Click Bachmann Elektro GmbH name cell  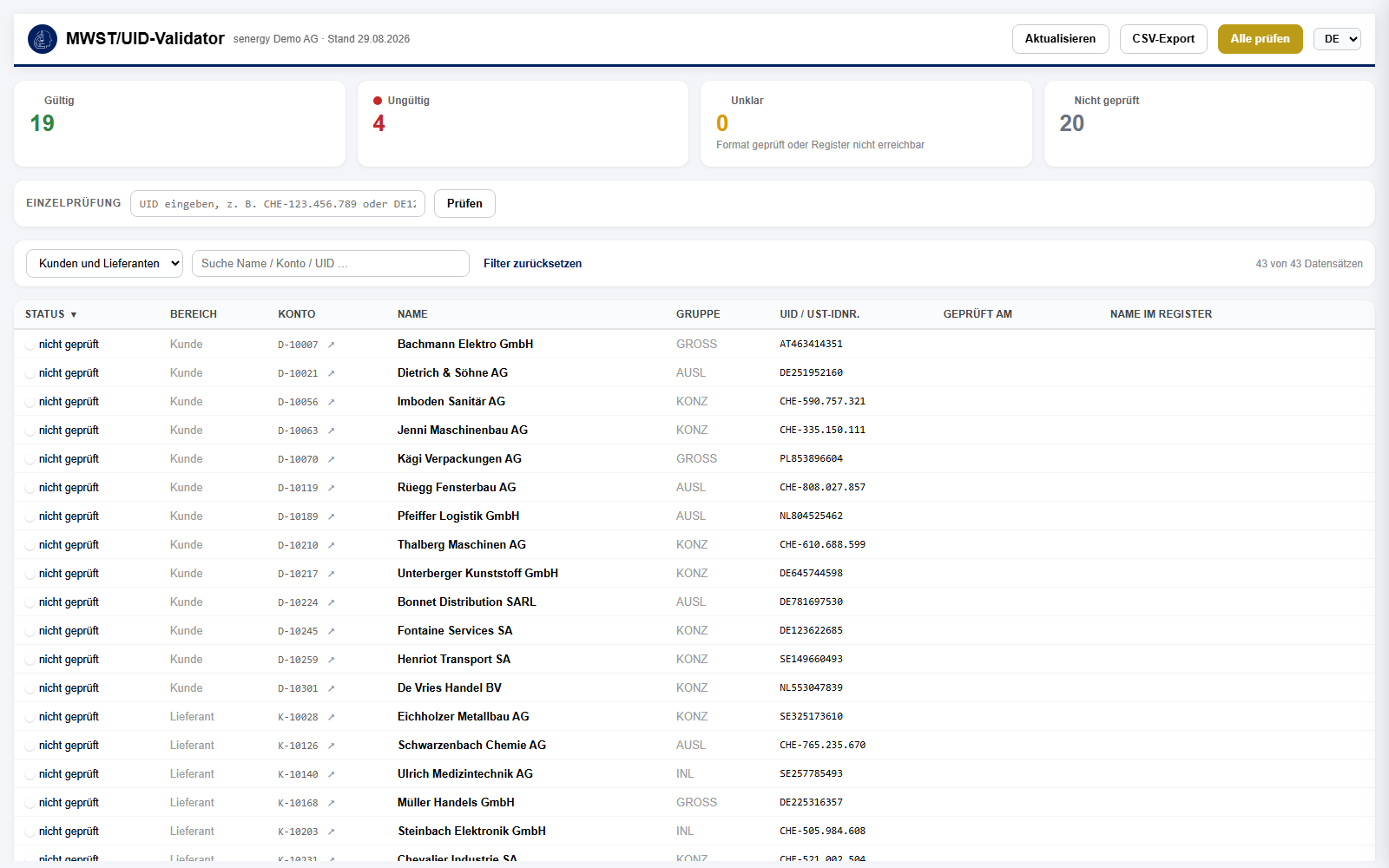tap(465, 345)
